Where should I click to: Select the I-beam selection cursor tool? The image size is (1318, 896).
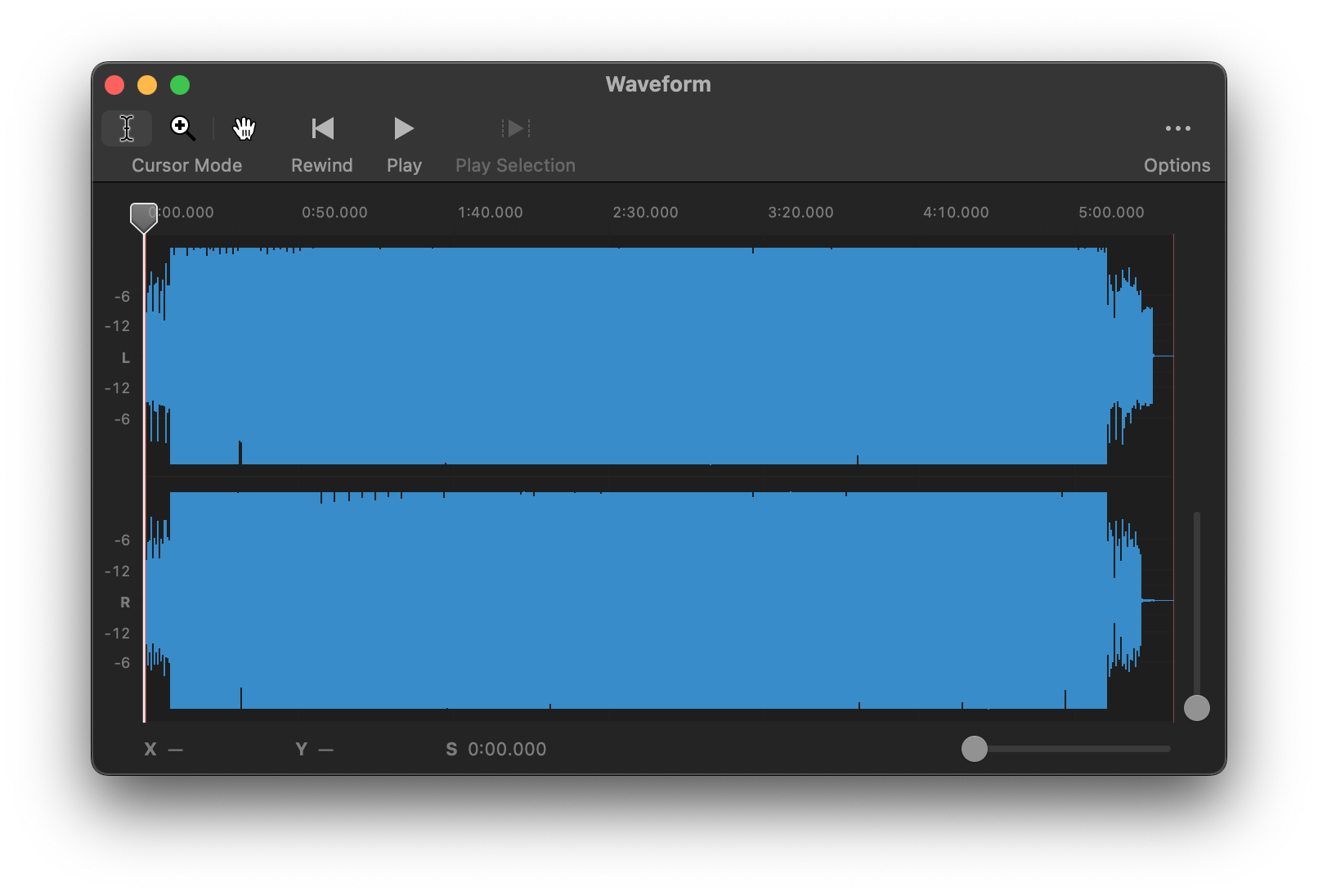[127, 128]
